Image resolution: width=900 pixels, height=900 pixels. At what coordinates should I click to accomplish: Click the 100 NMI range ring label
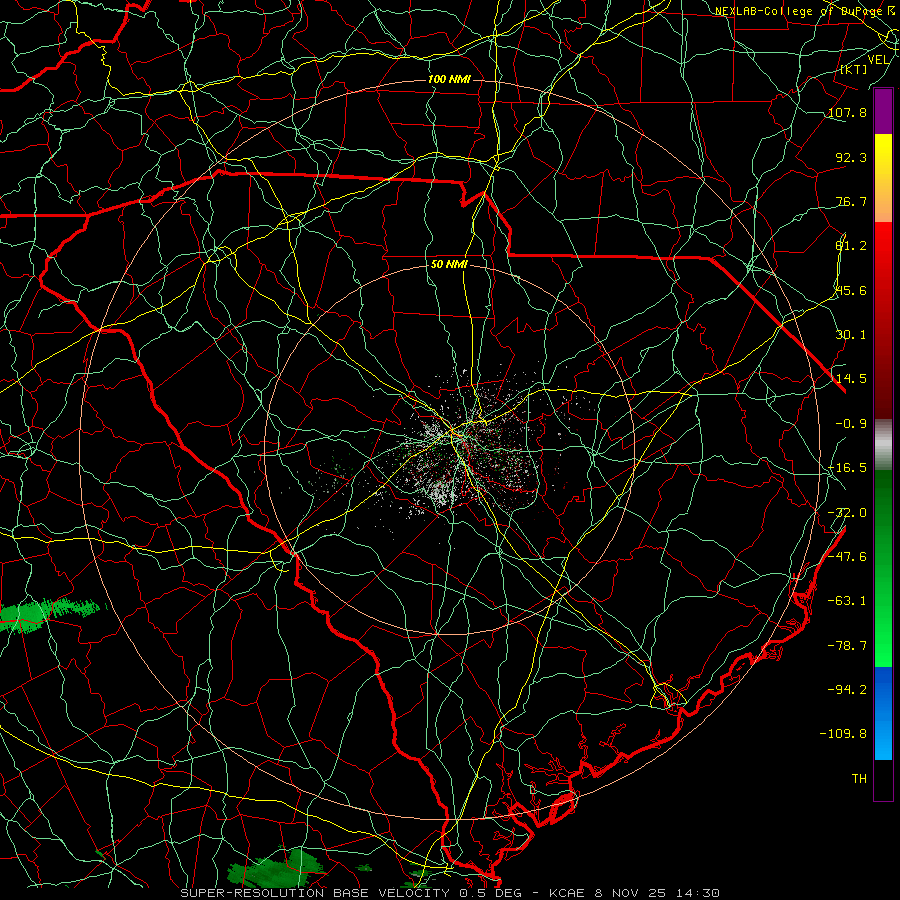point(449,79)
